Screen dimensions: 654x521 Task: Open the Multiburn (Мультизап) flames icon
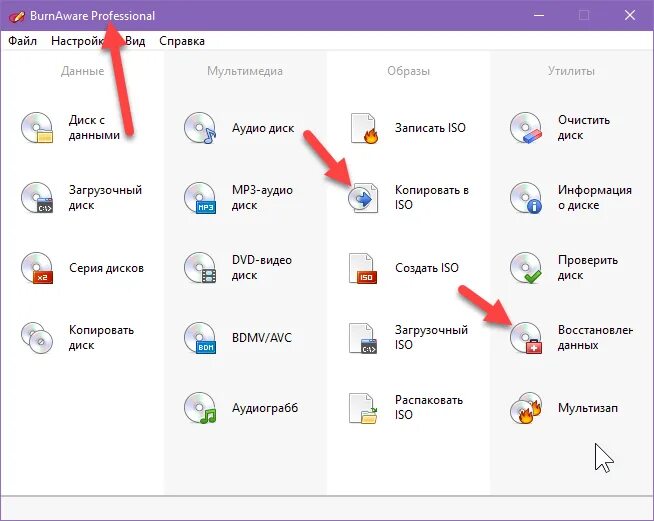click(526, 408)
